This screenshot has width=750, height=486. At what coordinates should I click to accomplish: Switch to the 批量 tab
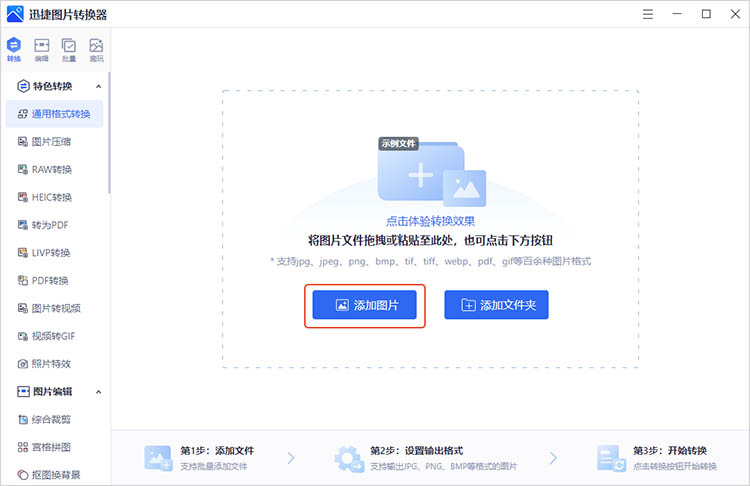69,49
